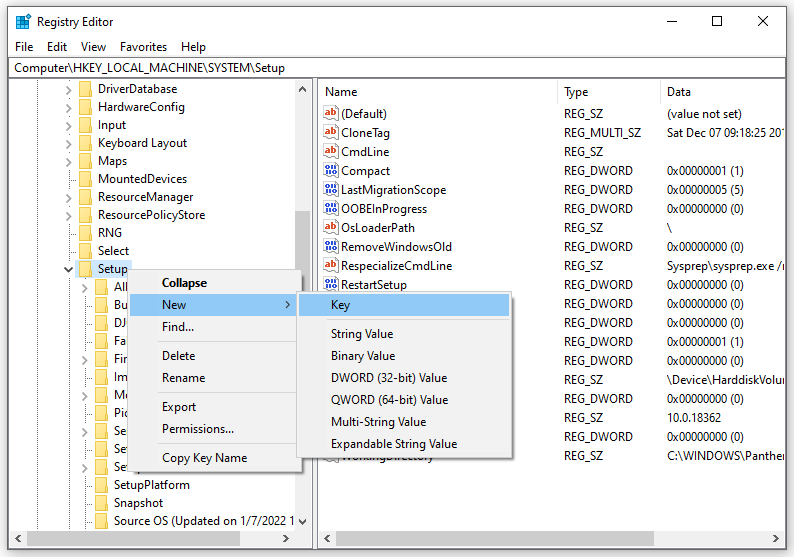Viewport: 794px width, 557px height.
Task: Click the Registry Editor app icon in title bar
Action: click(23, 22)
